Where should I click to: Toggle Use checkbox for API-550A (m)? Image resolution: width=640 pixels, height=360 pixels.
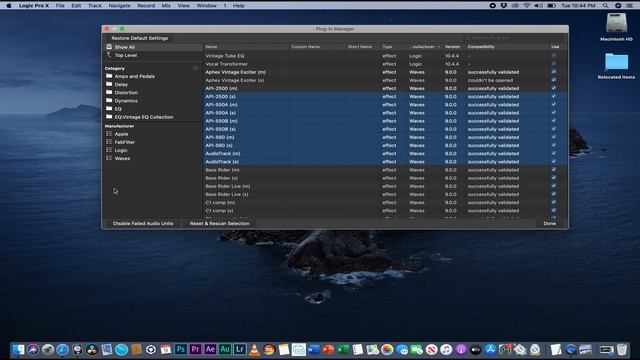(x=554, y=104)
